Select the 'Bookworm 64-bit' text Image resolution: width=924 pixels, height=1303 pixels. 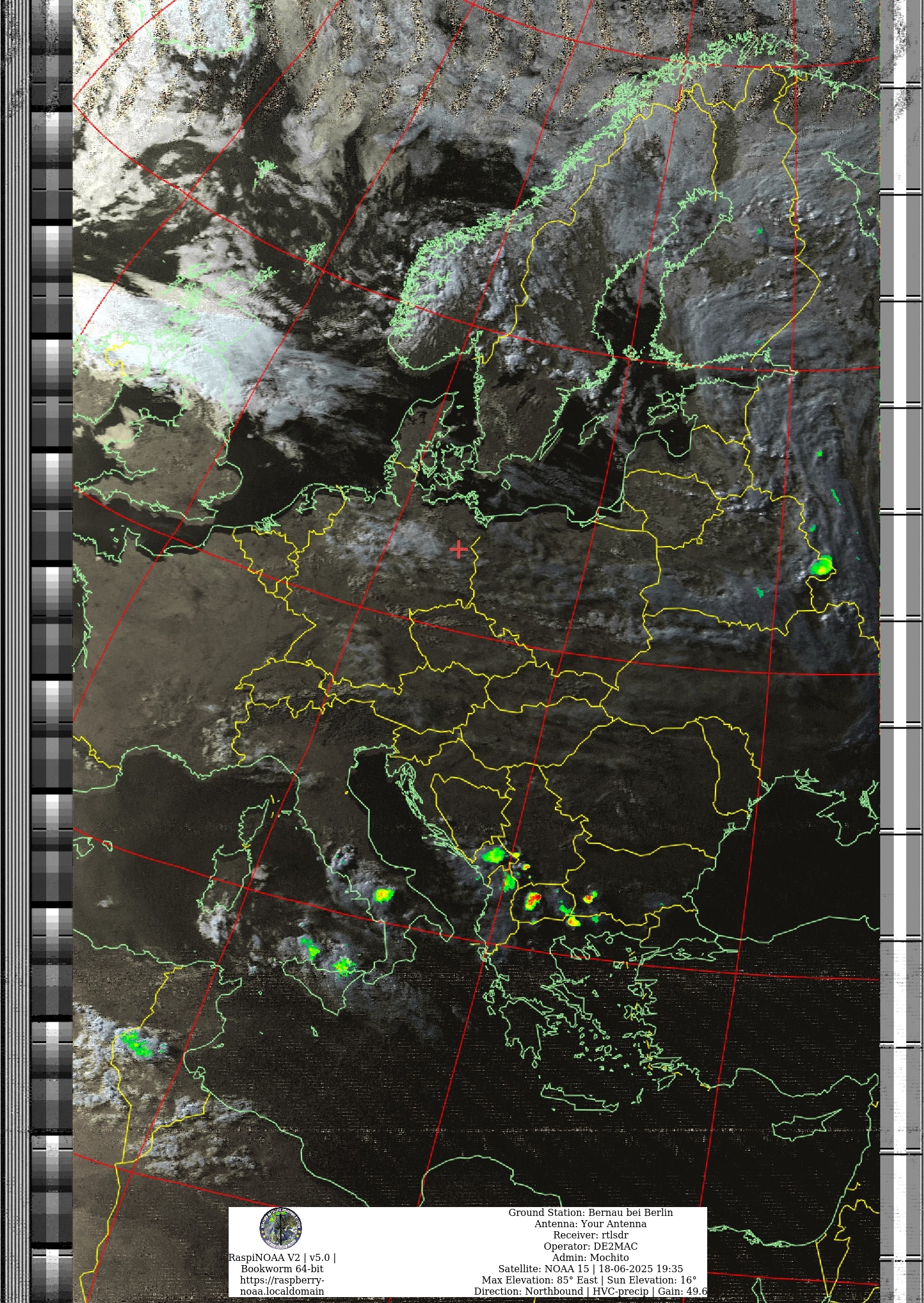pos(282,1269)
